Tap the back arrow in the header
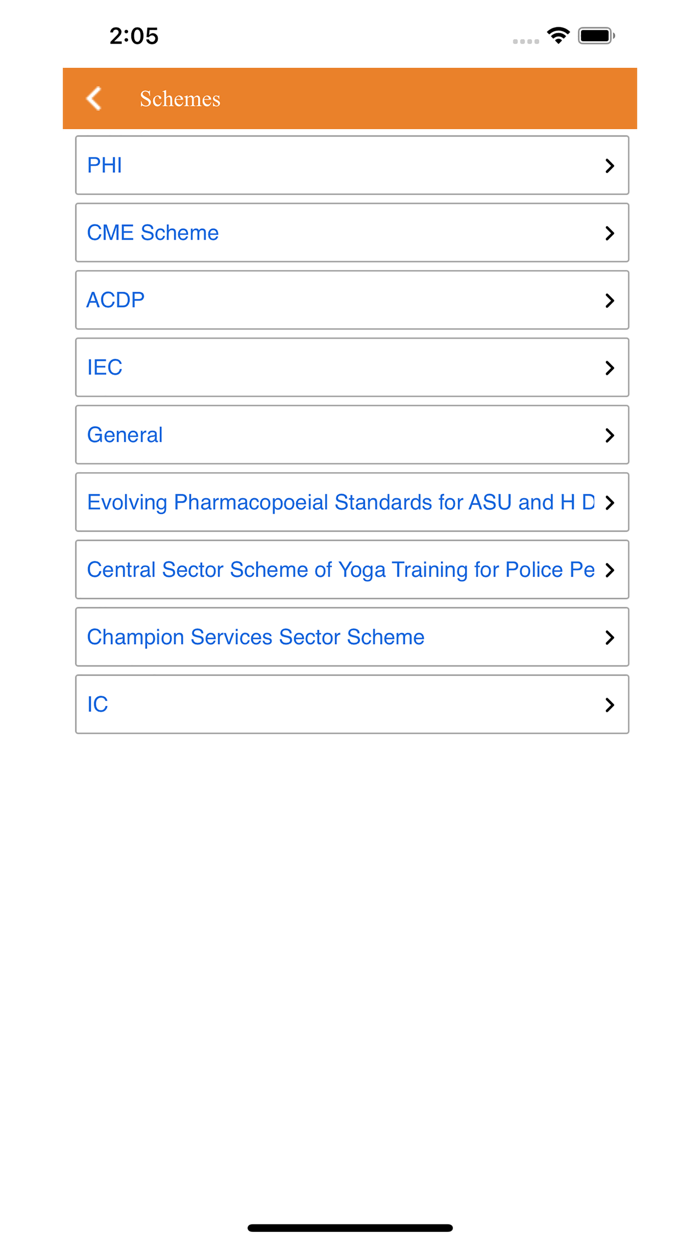Image resolution: width=700 pixels, height=1244 pixels. (94, 98)
